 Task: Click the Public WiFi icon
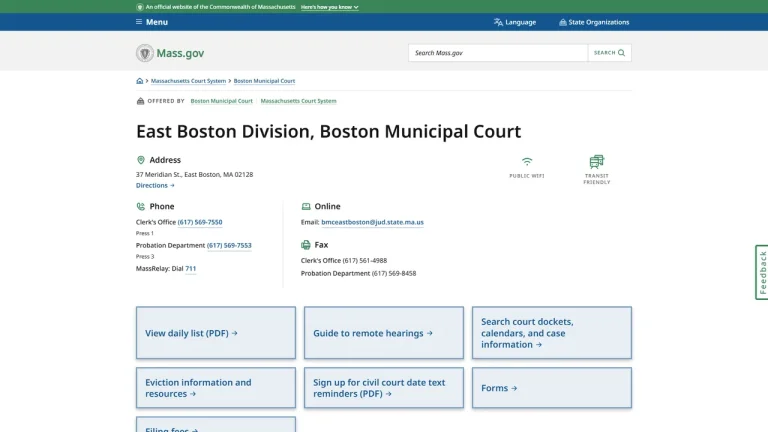click(x=527, y=162)
